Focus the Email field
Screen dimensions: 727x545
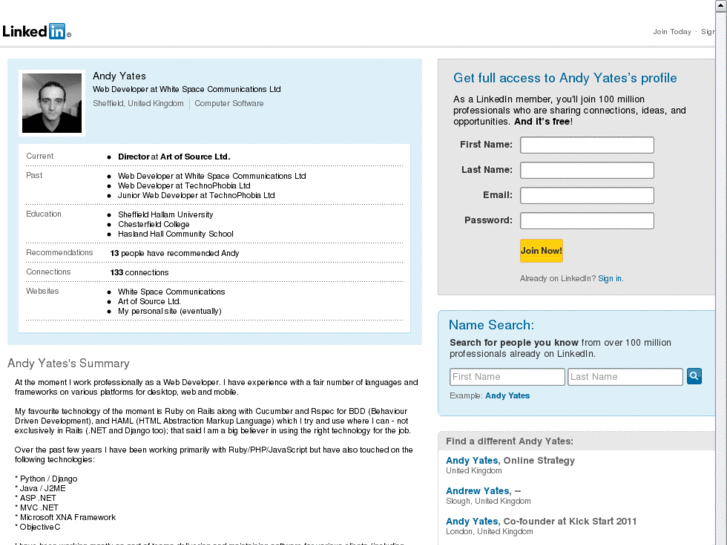pos(587,195)
